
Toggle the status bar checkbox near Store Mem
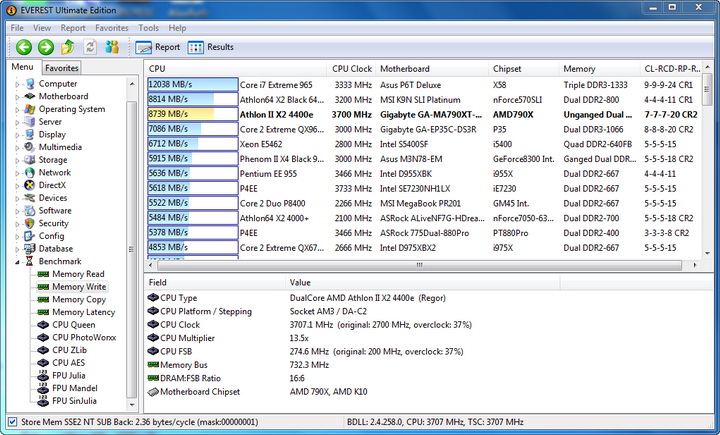pos(12,422)
